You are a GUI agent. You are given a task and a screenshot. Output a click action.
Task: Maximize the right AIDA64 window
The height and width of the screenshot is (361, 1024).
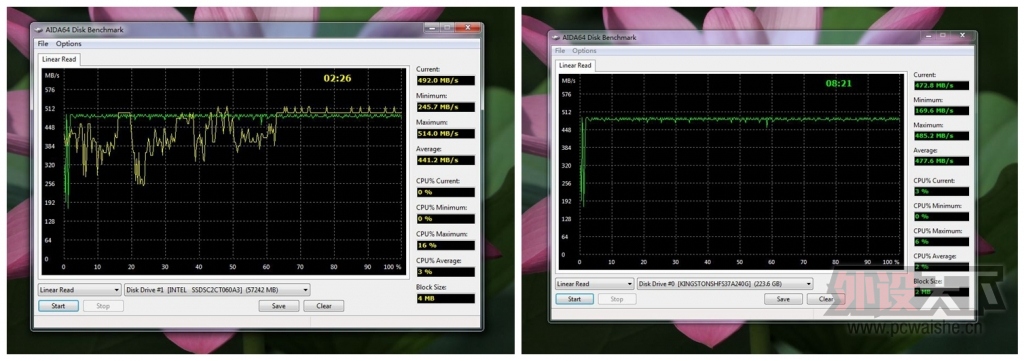(943, 35)
